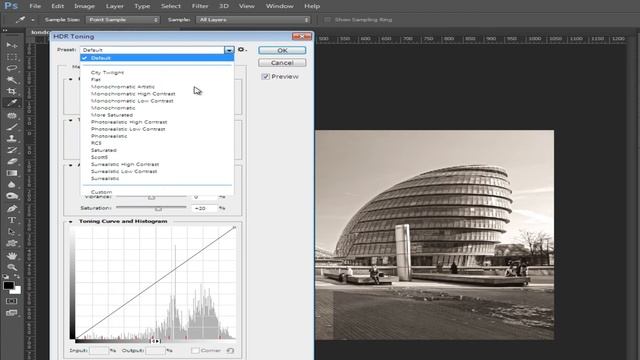Select the Rectangular Marquee tool
Image resolution: width=640 pixels, height=360 pixels.
12,57
